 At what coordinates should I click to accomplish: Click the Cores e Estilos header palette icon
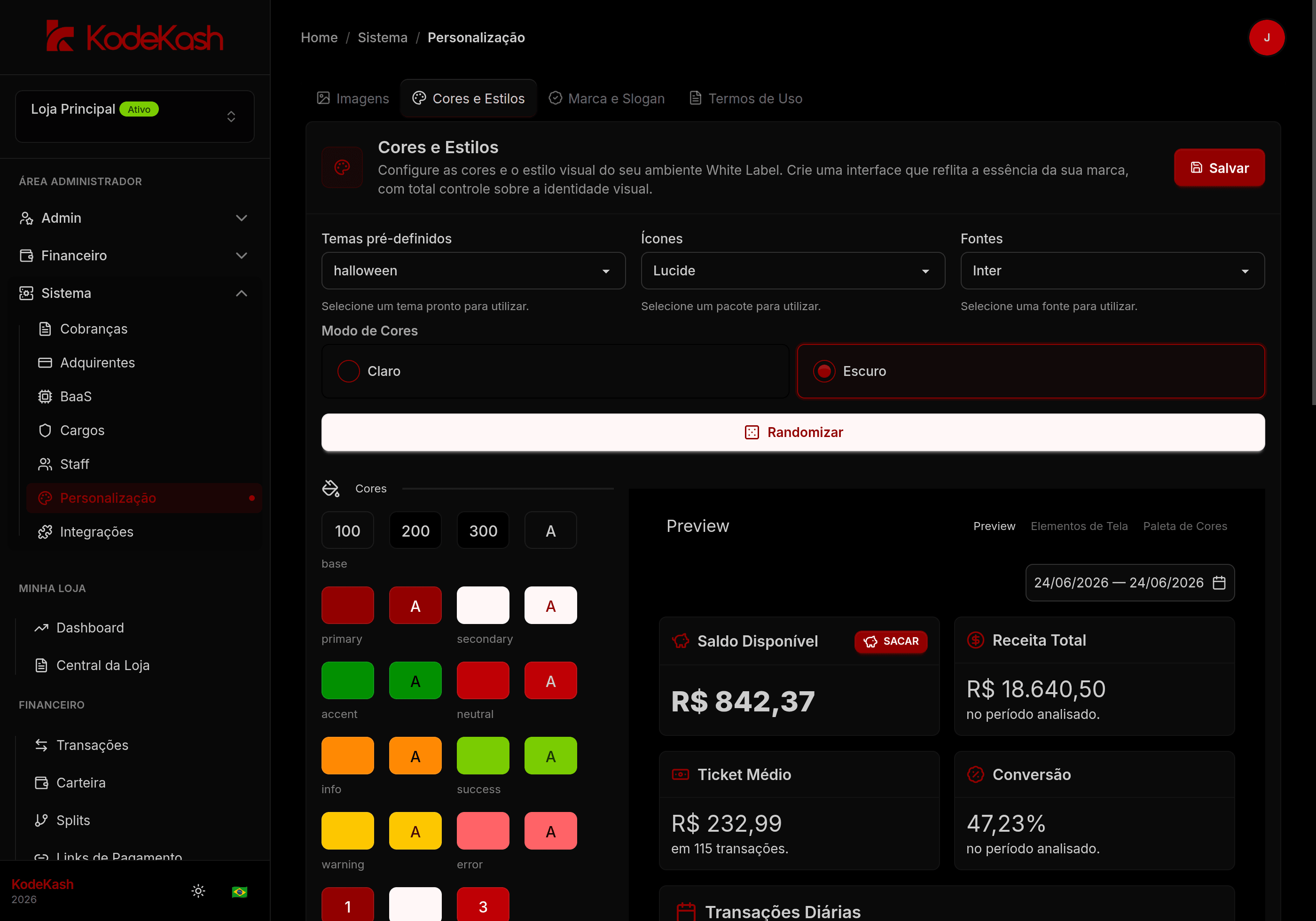[342, 167]
